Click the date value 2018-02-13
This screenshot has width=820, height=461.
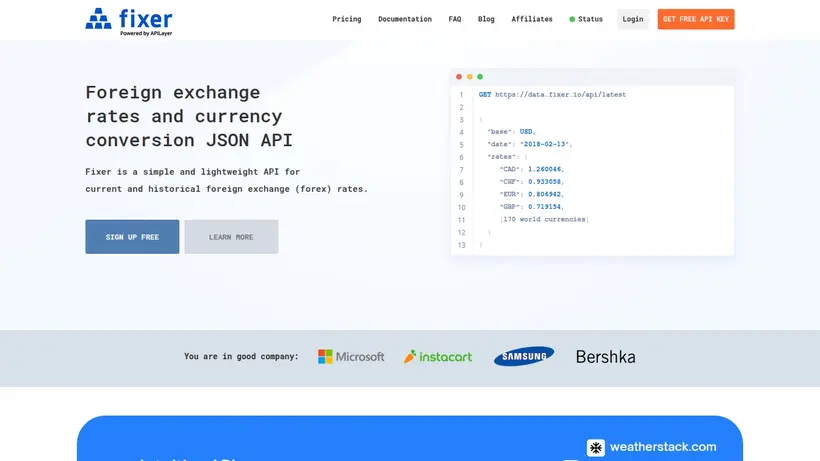tap(544, 144)
